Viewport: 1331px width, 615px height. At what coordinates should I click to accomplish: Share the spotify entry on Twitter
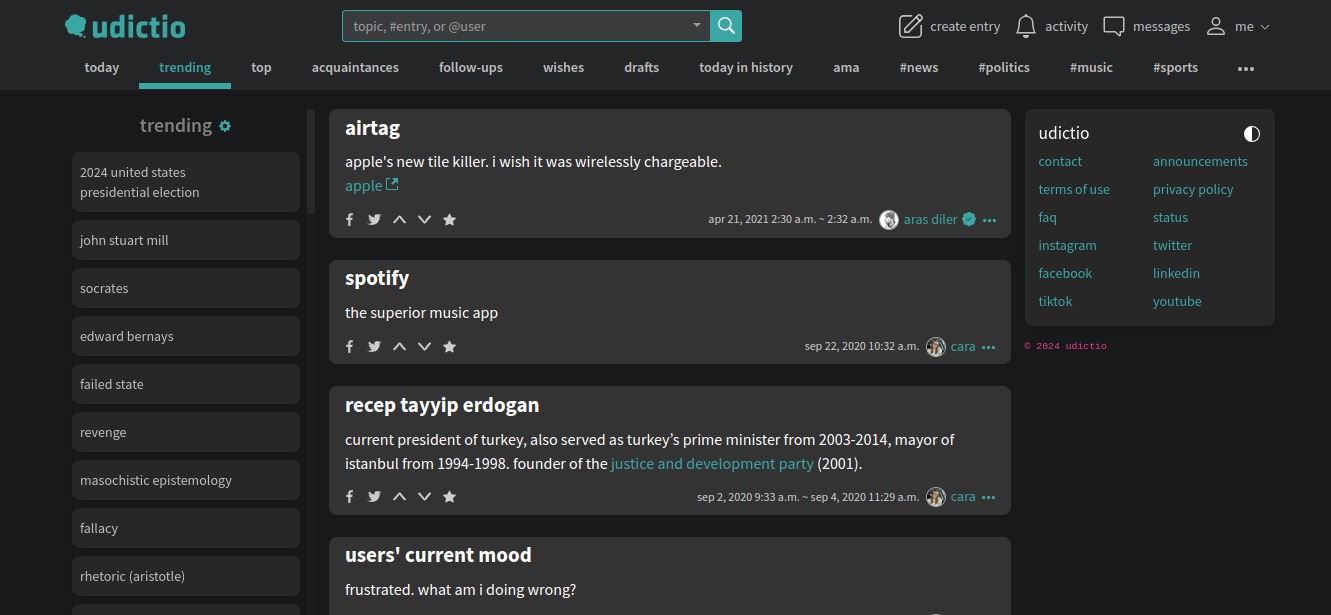374,345
